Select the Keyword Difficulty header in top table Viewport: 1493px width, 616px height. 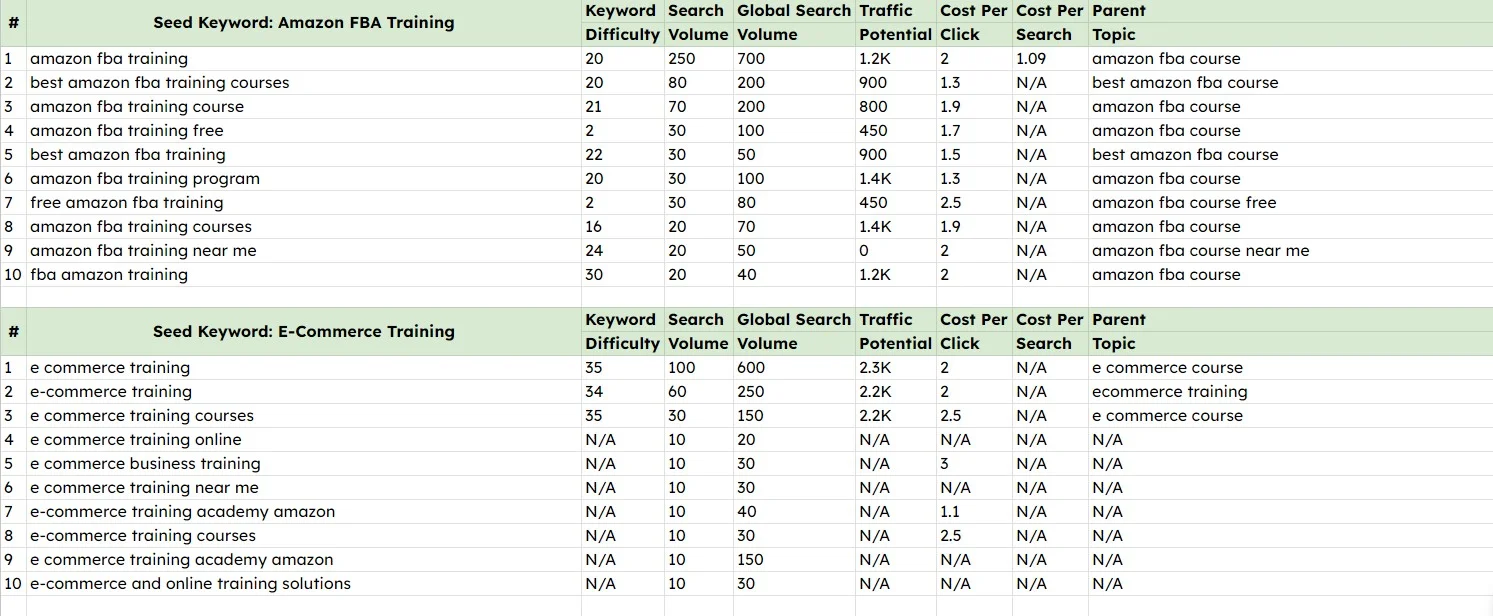click(x=622, y=23)
